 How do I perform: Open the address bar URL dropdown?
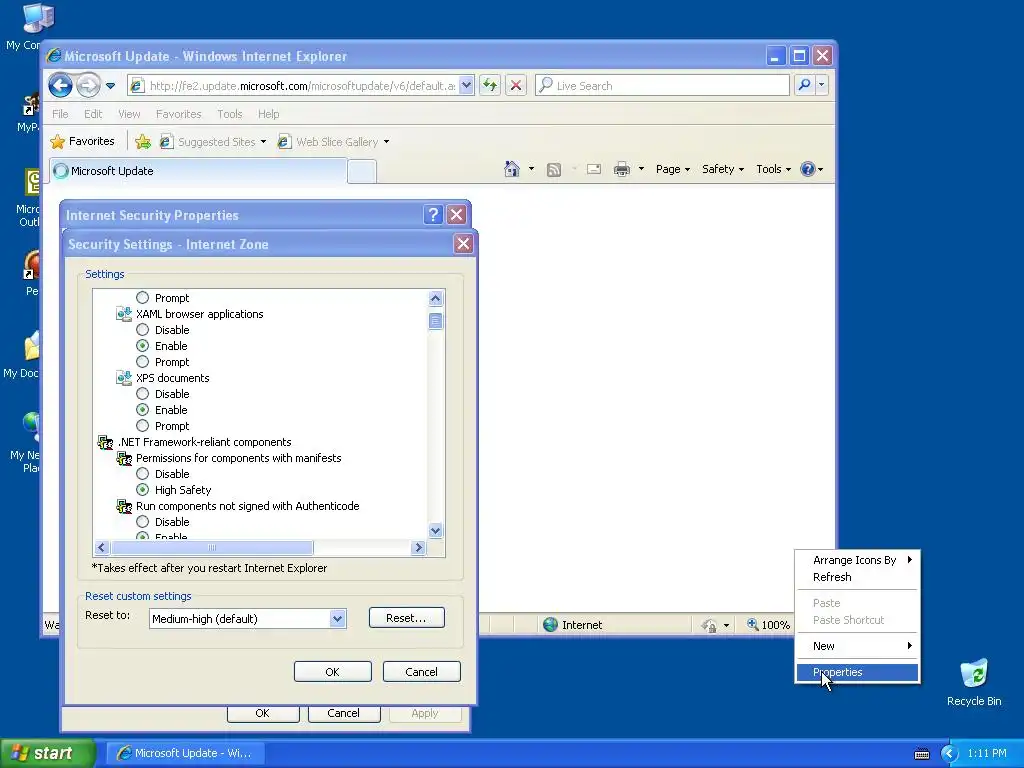coord(466,86)
